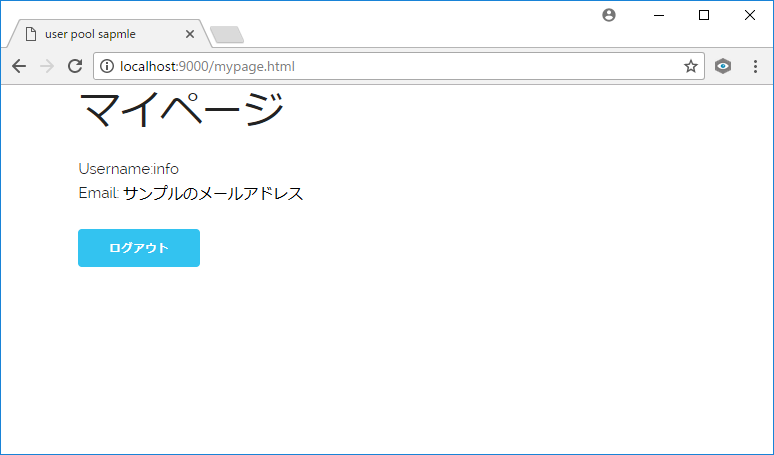Click the マイページ heading

pos(181,110)
